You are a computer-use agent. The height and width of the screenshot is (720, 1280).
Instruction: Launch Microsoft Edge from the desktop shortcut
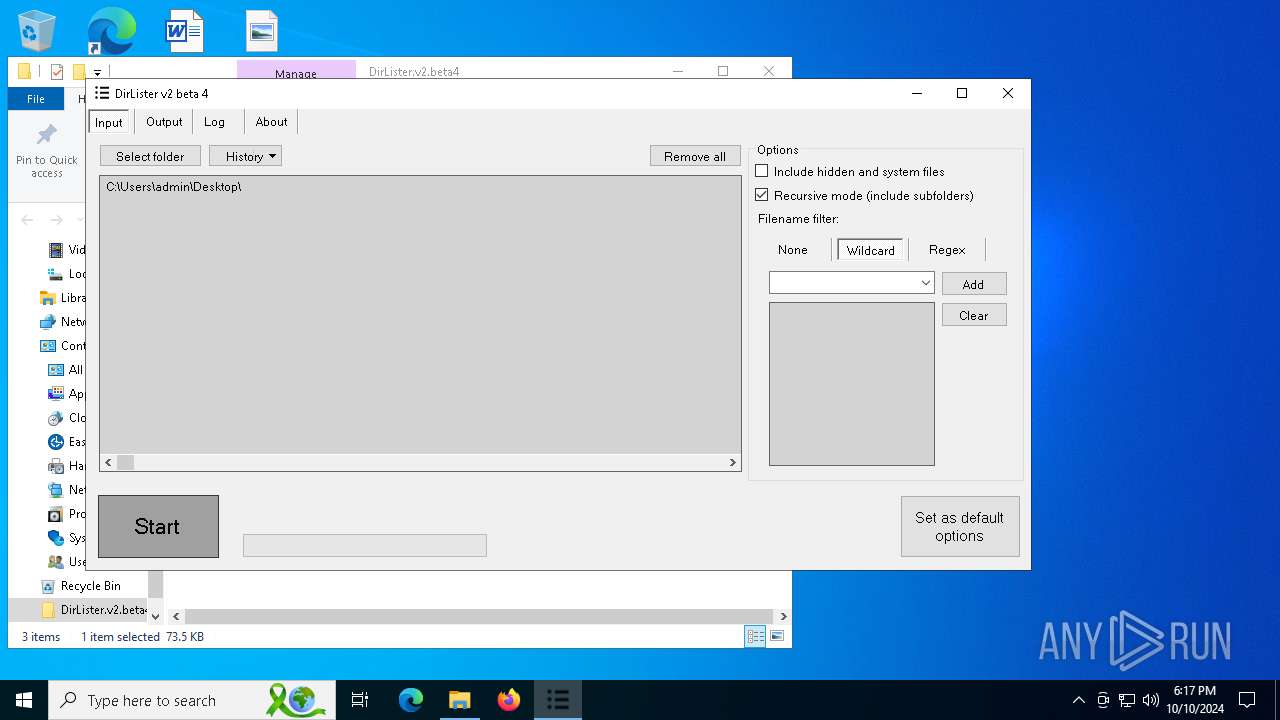coord(111,31)
